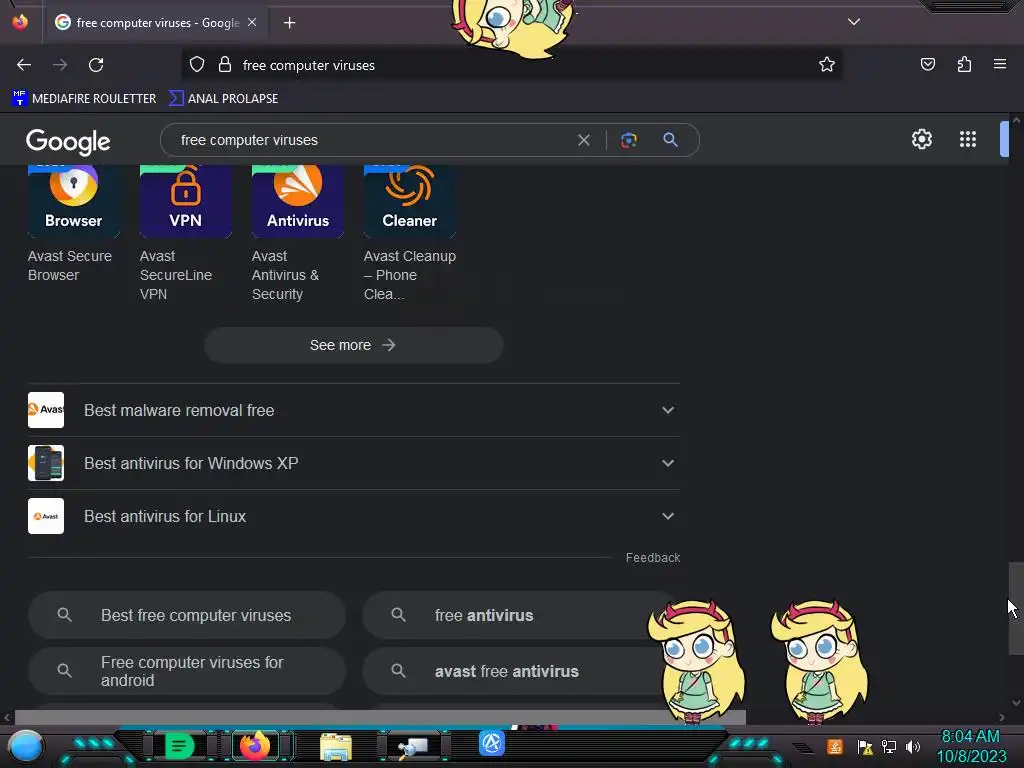Open the Extensions puzzle icon
1024x768 pixels.
point(964,64)
